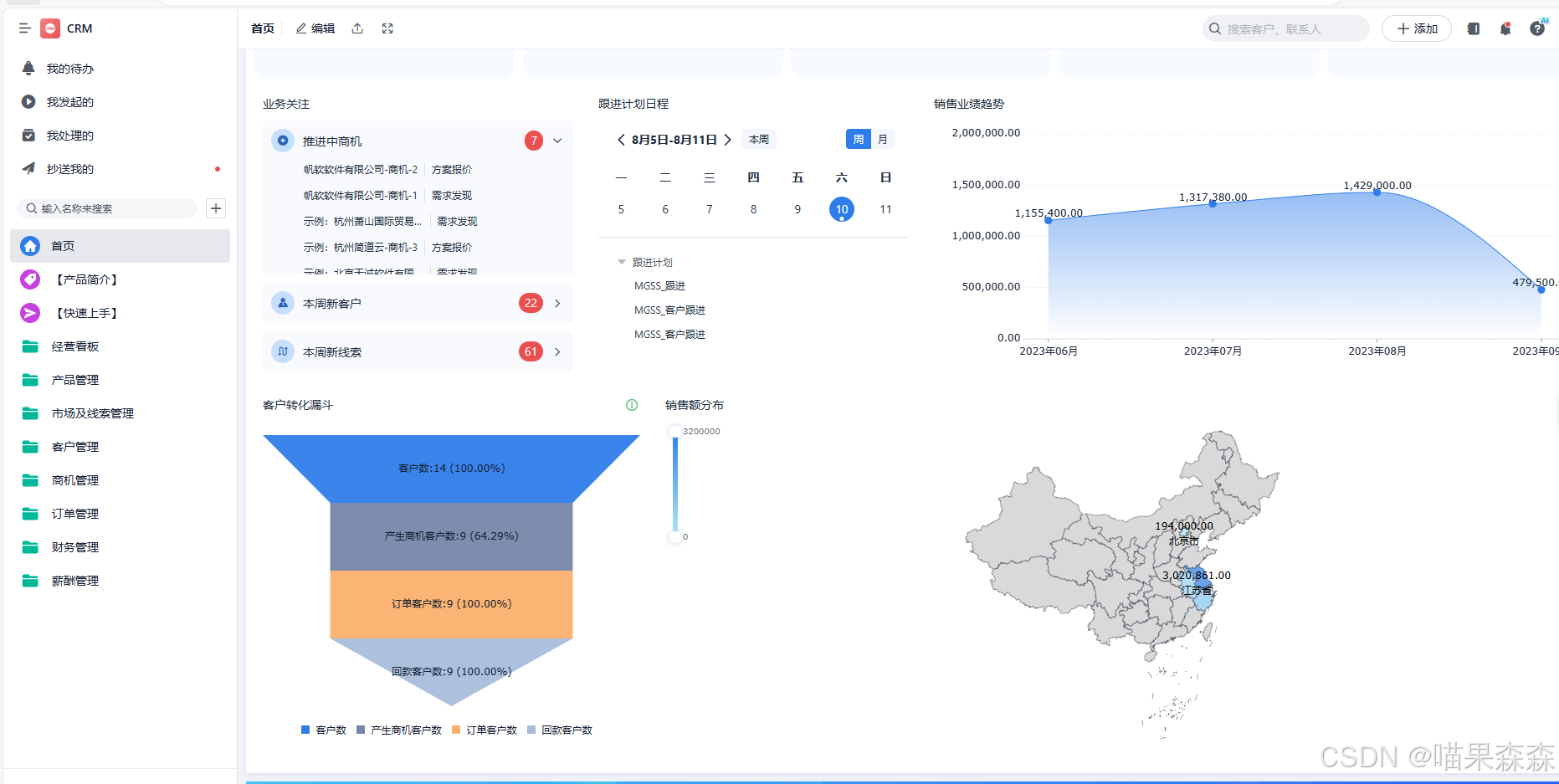Click the book icon in top right
1559x784 pixels.
coord(1474,28)
